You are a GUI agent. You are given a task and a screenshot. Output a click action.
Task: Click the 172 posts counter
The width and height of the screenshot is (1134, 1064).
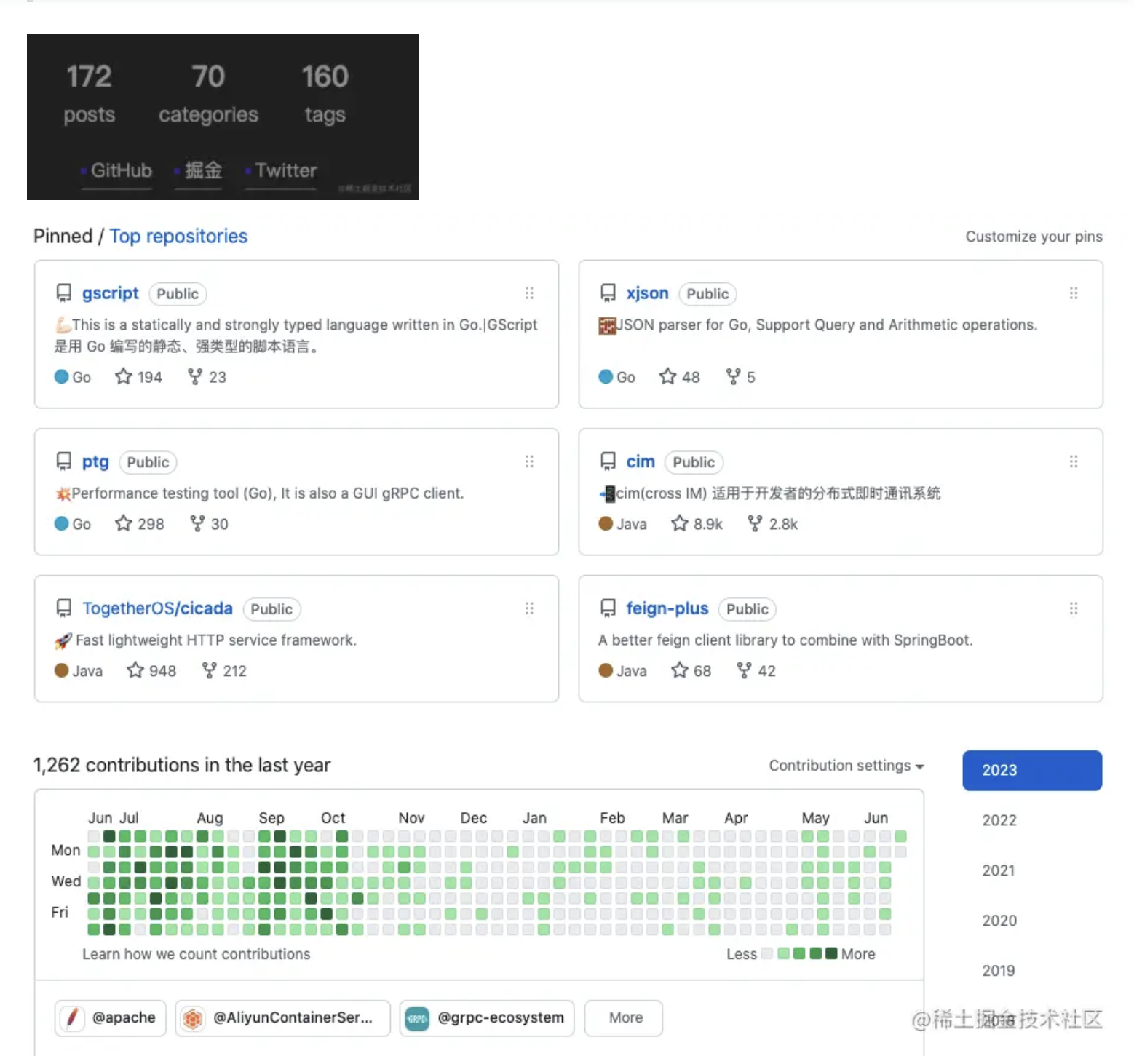[89, 95]
